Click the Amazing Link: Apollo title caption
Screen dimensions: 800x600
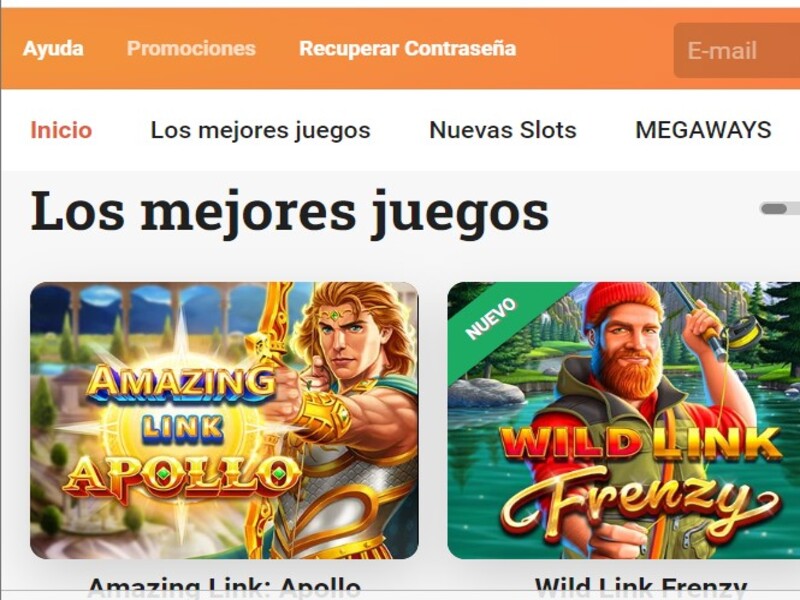point(224,587)
